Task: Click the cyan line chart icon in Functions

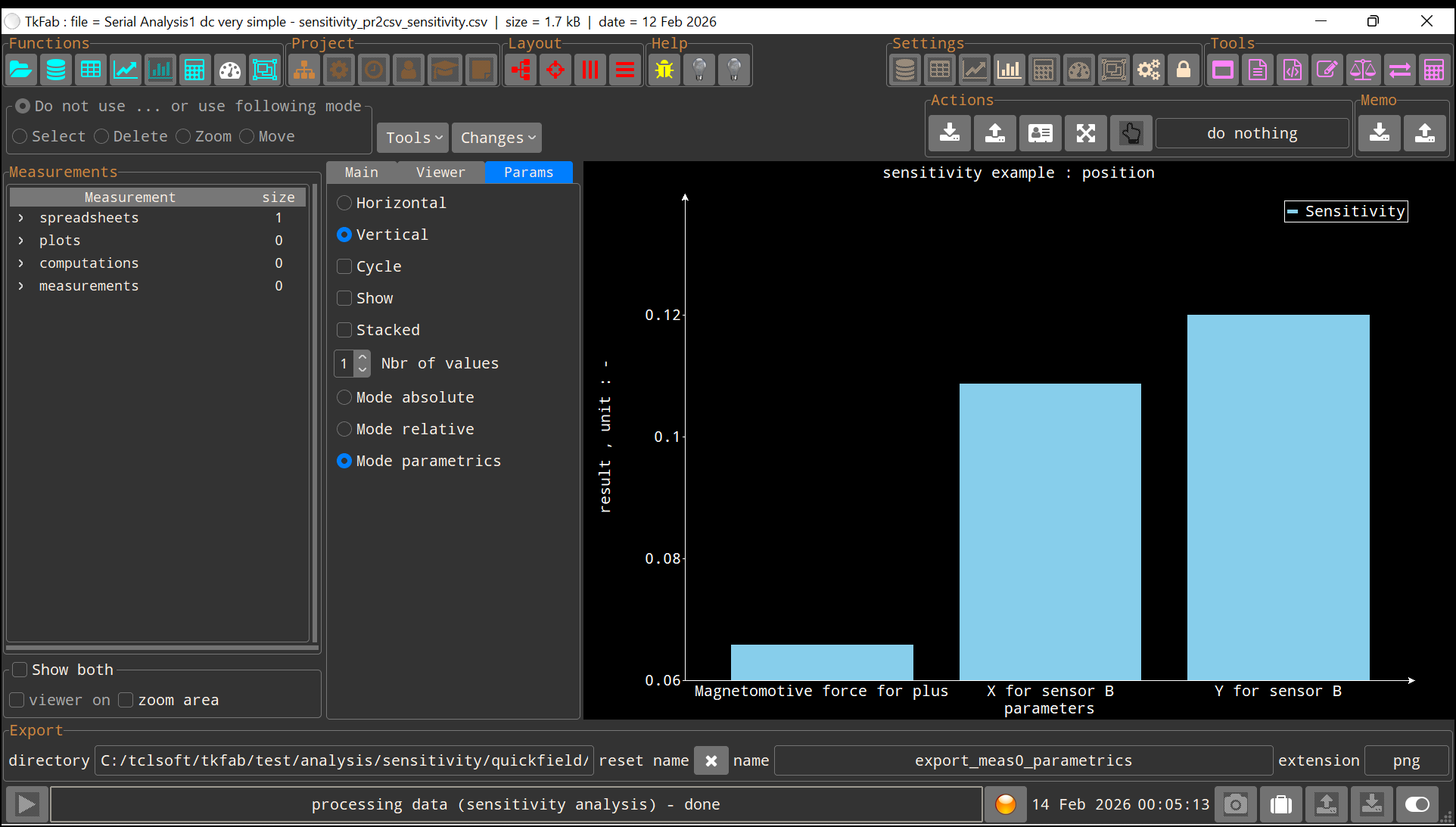Action: pyautogui.click(x=126, y=70)
